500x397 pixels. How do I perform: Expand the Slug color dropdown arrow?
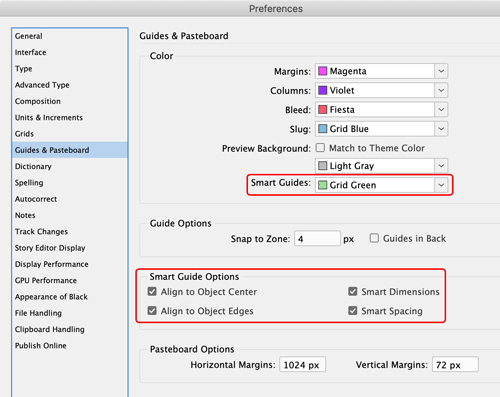(x=441, y=129)
